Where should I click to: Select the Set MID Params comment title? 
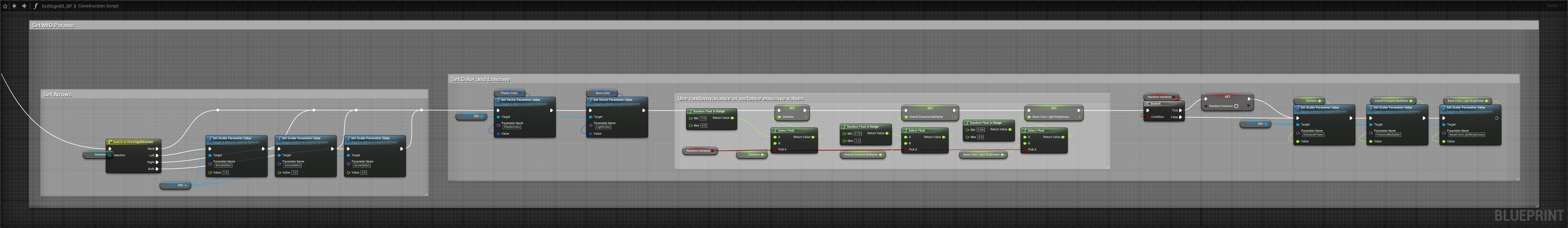click(53, 25)
